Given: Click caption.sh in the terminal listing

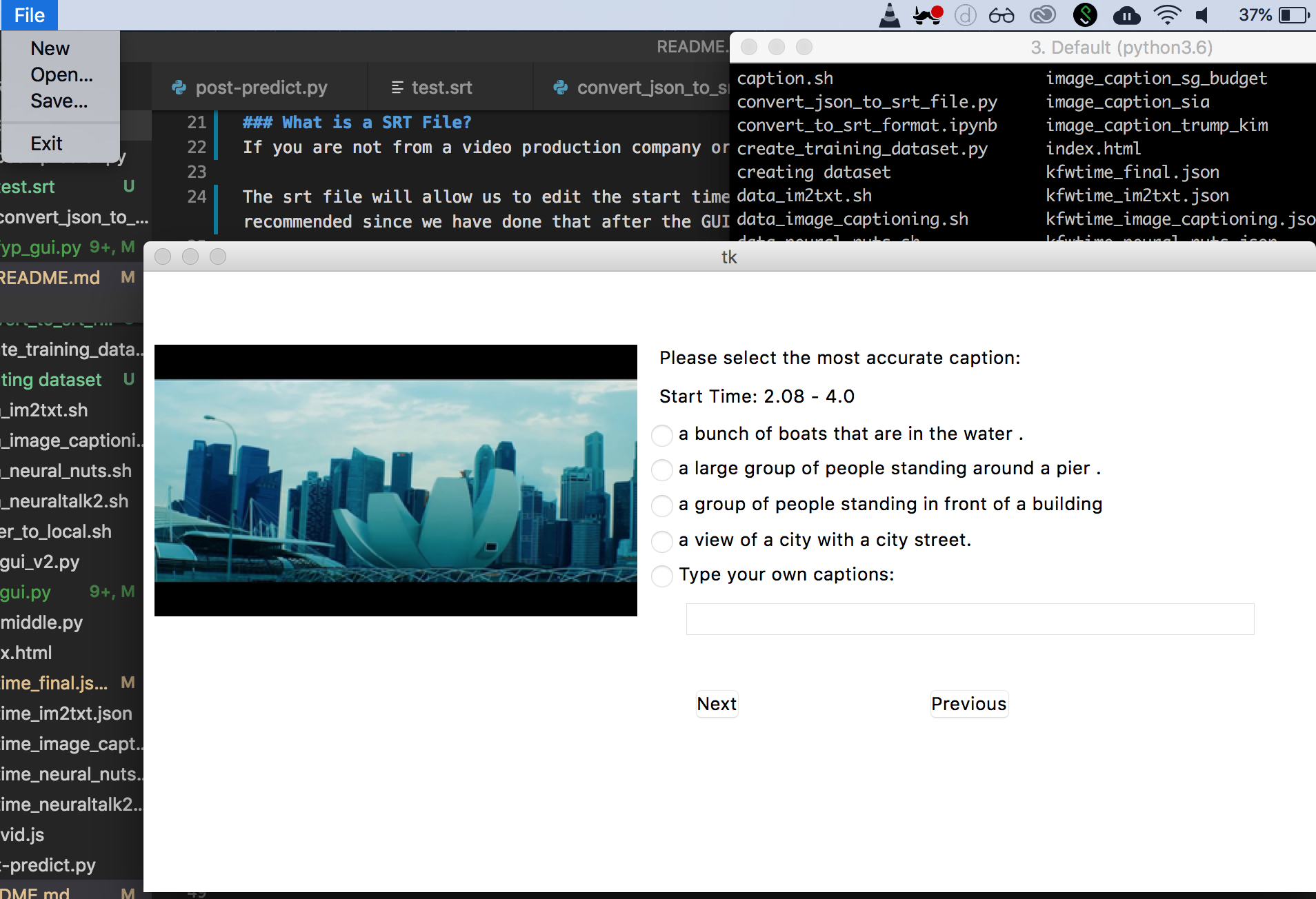Looking at the screenshot, I should click(785, 79).
